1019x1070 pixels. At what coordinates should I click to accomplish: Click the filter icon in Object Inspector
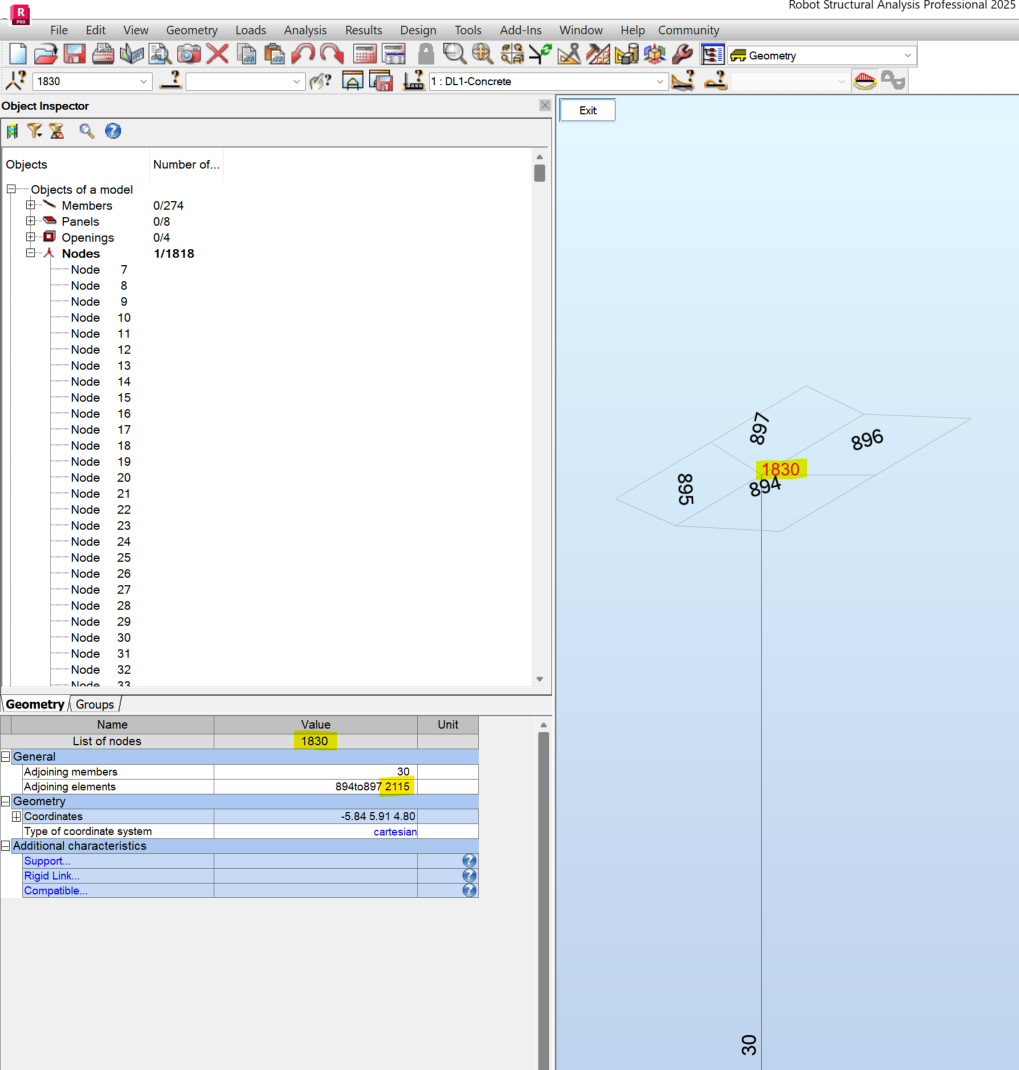tap(35, 131)
